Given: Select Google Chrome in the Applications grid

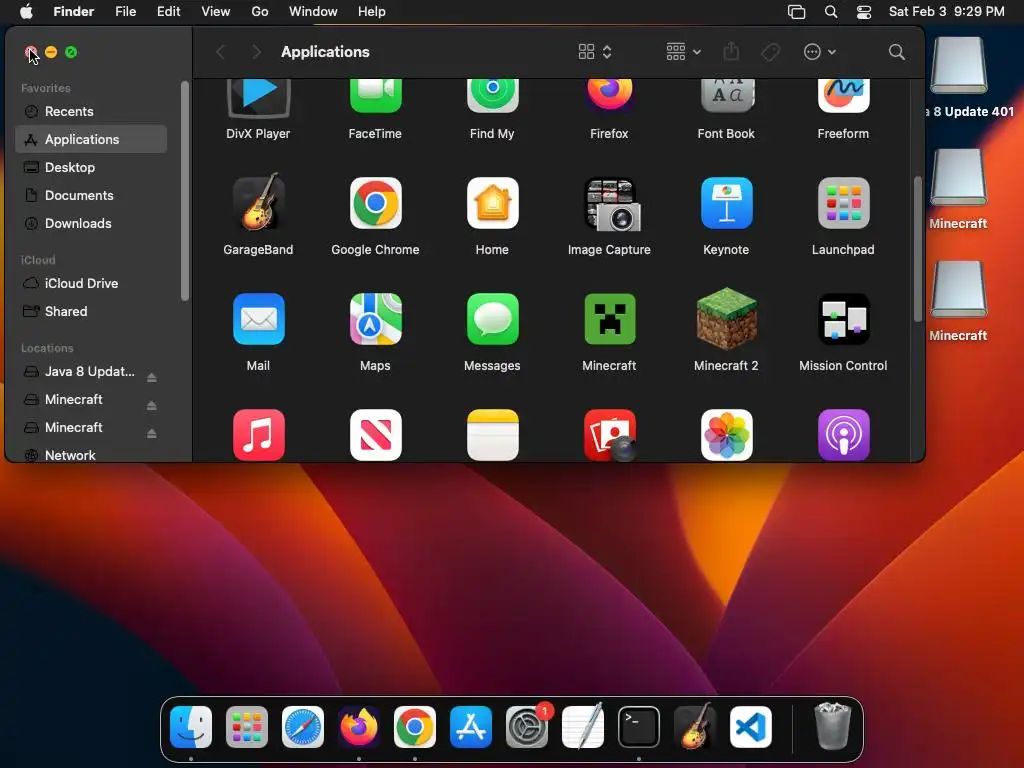Looking at the screenshot, I should pos(376,203).
